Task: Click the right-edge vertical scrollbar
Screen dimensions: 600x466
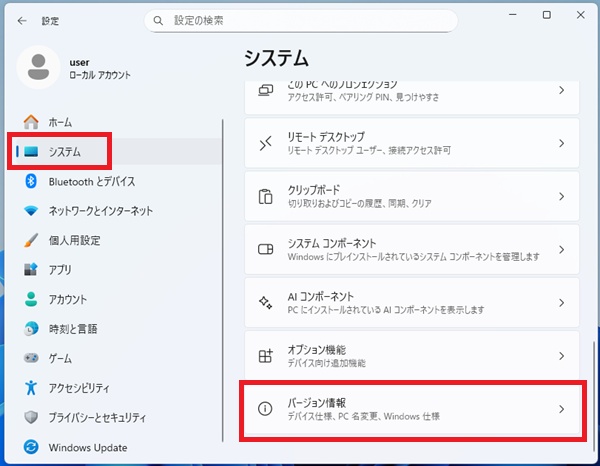Action: 593,396
